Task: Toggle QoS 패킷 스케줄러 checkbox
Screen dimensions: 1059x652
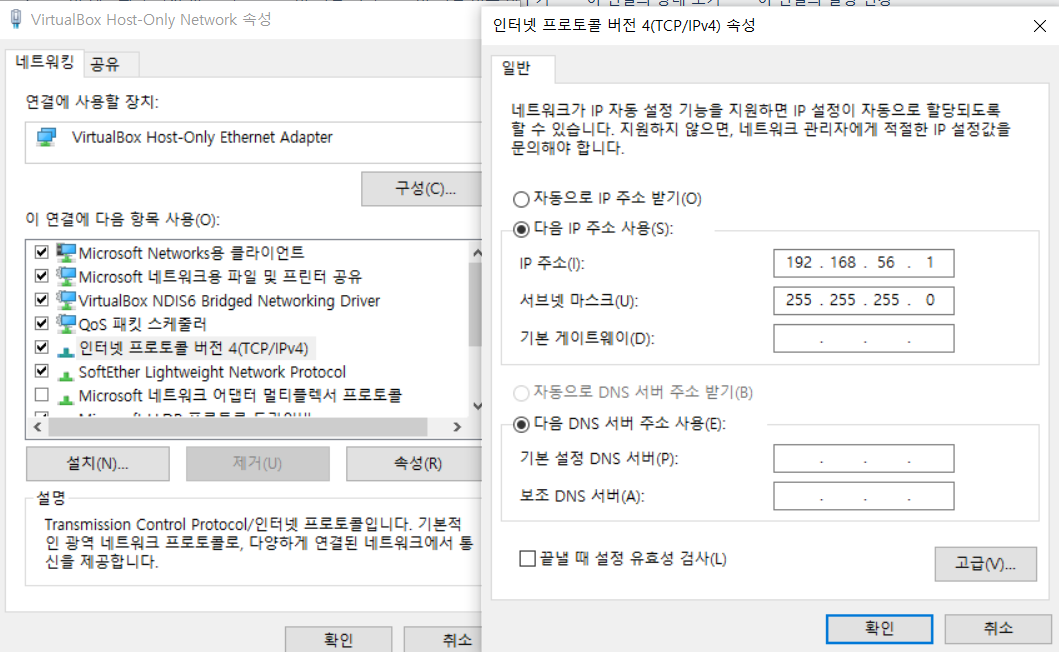Action: 42,323
